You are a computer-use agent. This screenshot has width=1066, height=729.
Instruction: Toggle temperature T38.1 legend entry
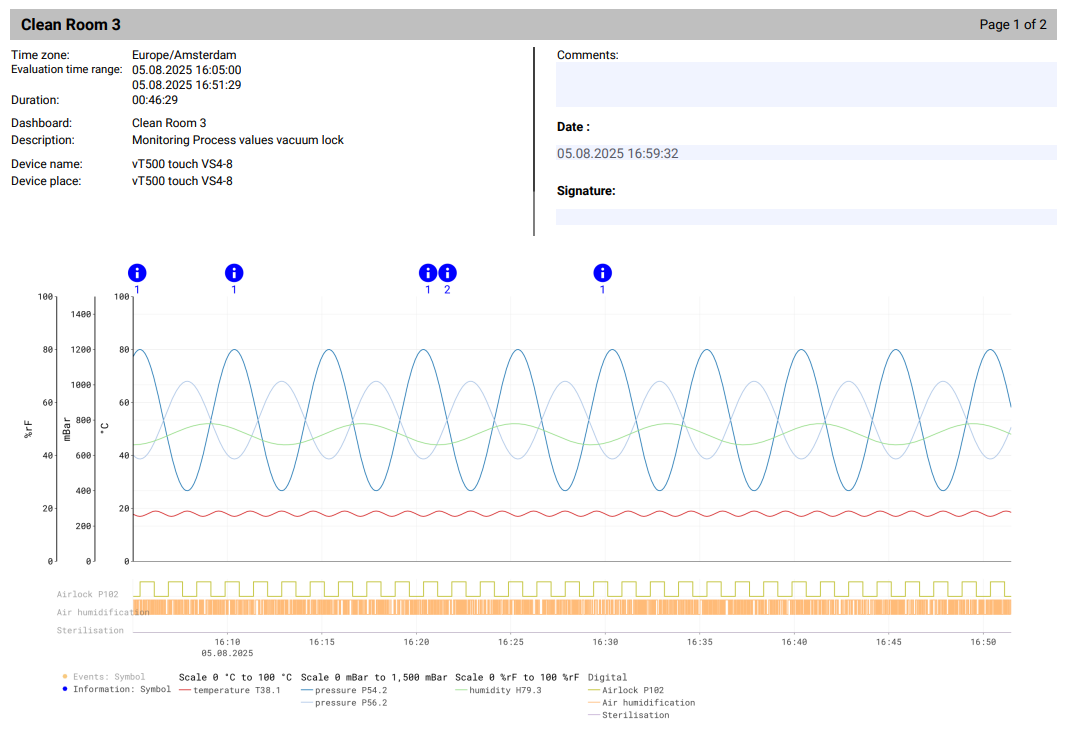236,690
